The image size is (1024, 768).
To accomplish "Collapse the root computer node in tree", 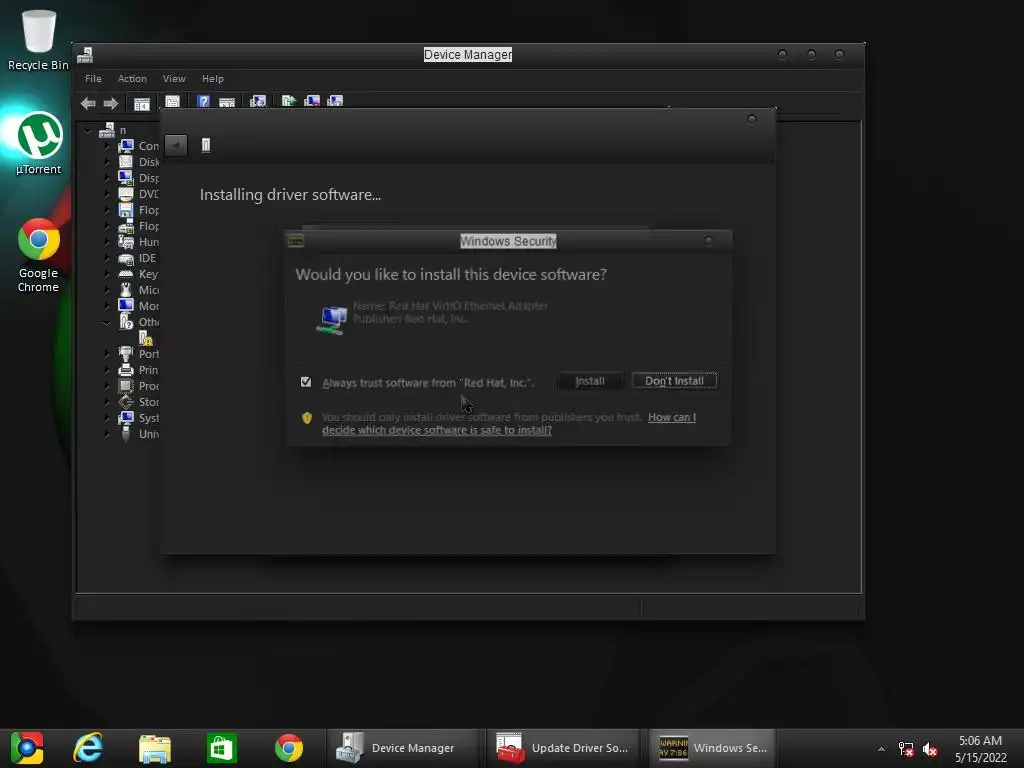I will click(x=88, y=131).
